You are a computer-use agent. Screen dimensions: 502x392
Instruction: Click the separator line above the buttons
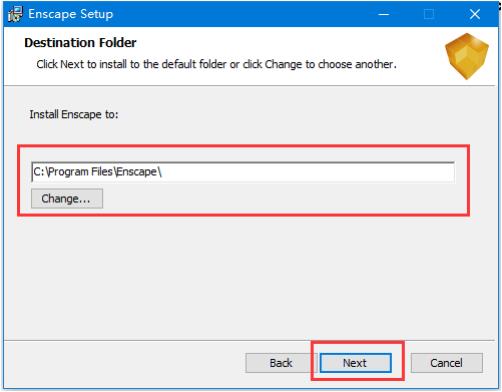point(250,340)
